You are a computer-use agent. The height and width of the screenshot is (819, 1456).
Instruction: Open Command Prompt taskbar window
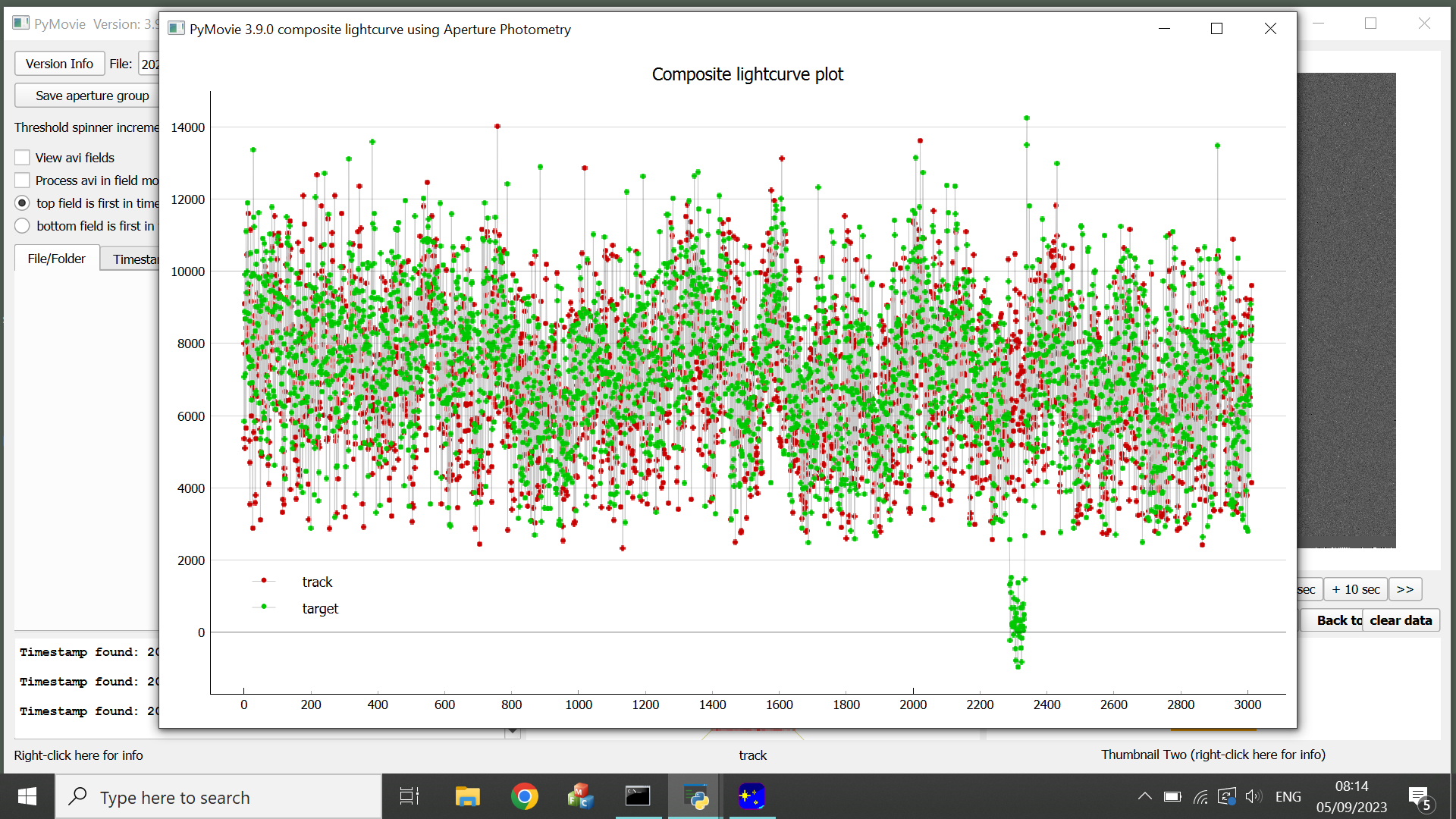[638, 796]
